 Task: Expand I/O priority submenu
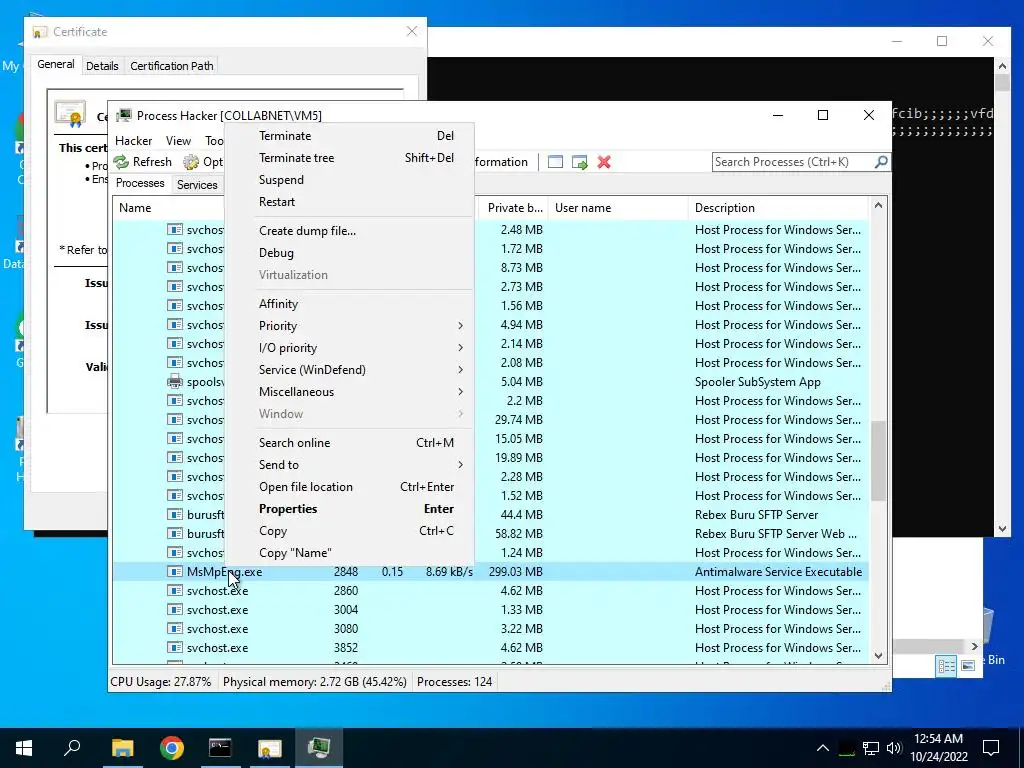361,348
